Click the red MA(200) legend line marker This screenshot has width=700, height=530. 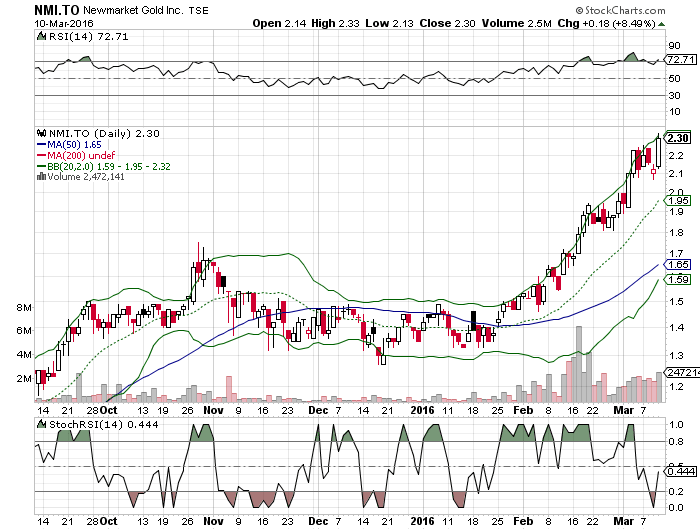point(42,155)
